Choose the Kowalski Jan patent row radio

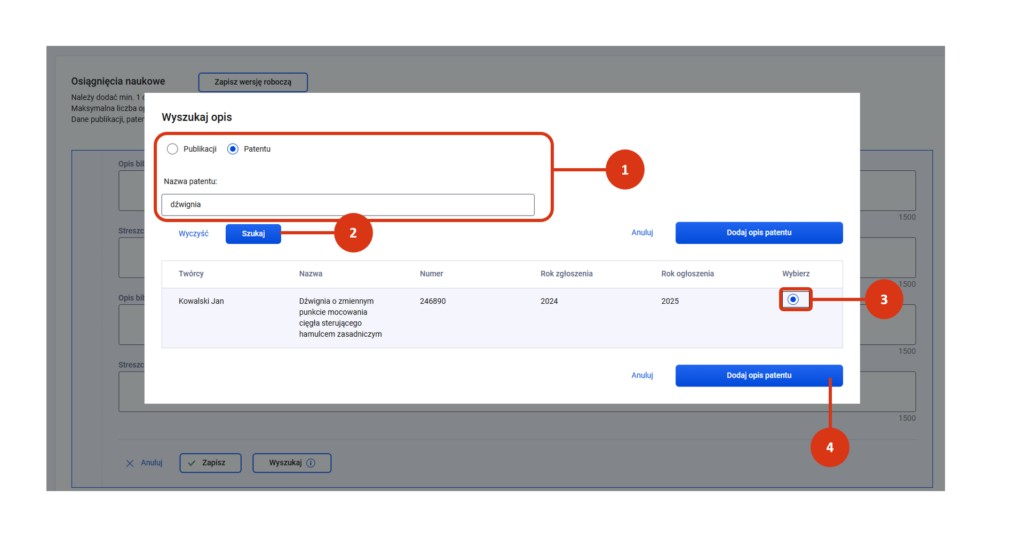tap(793, 299)
